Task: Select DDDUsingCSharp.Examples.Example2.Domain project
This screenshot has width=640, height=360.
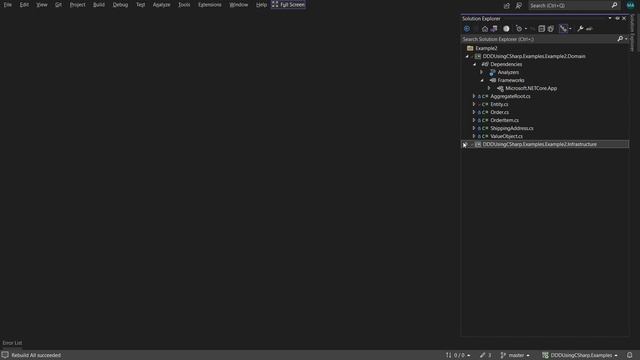Action: 534,56
